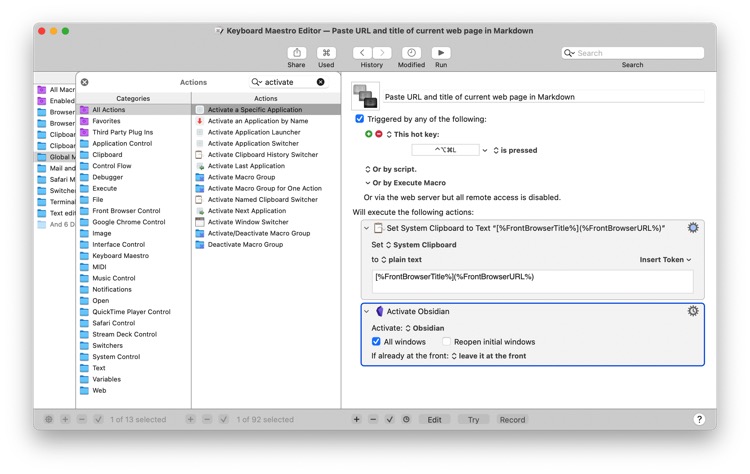Viewport: 750px width, 474px height.
Task: Click the Record button
Action: (x=512, y=419)
